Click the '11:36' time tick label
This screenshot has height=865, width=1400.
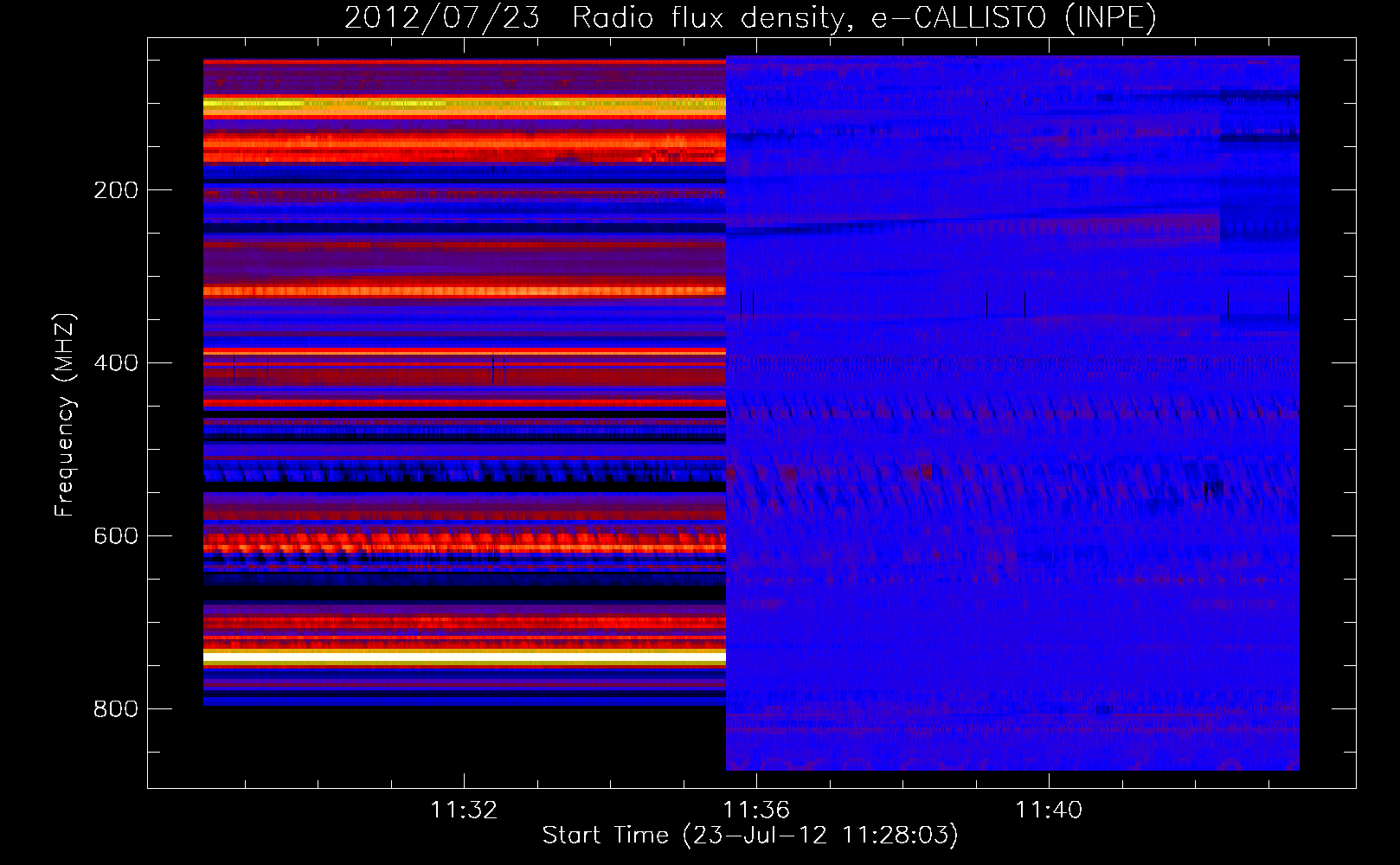coord(756,810)
